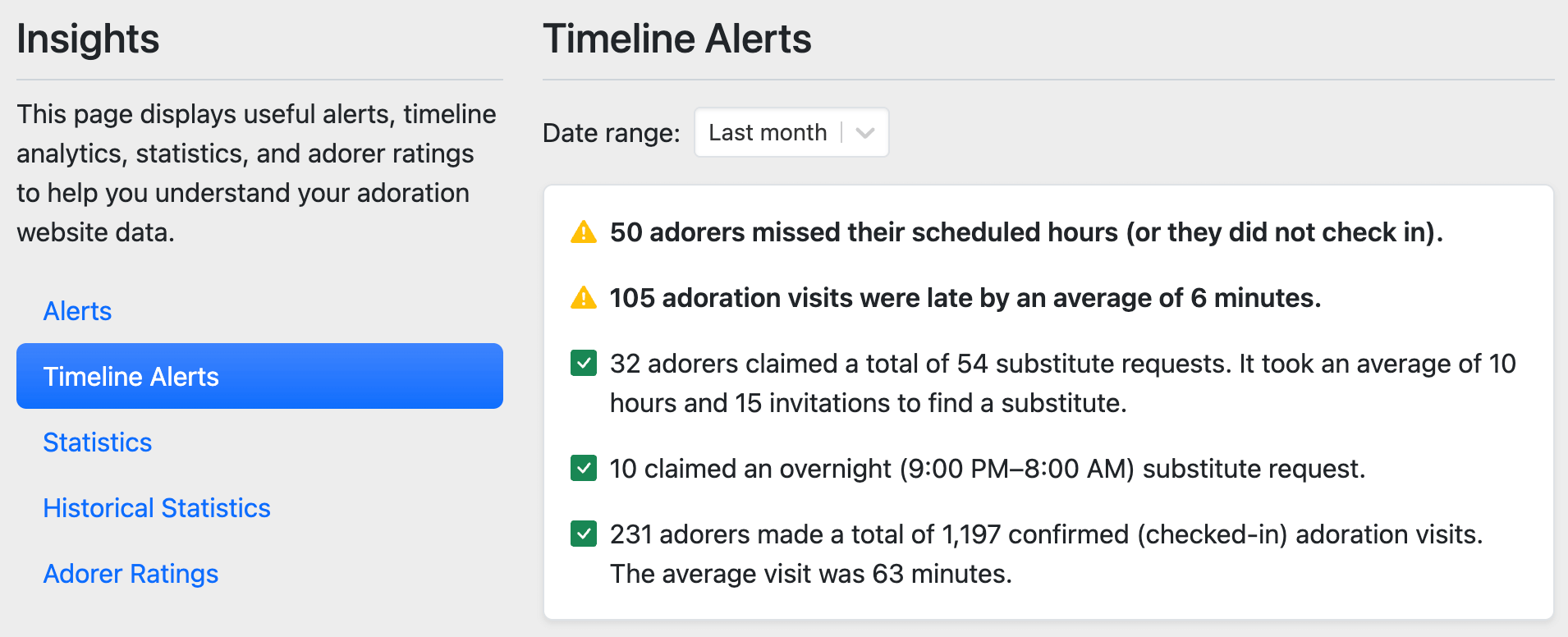Select the '105 adoration visits were late' alert text
The height and width of the screenshot is (637, 1568).
pos(965,298)
